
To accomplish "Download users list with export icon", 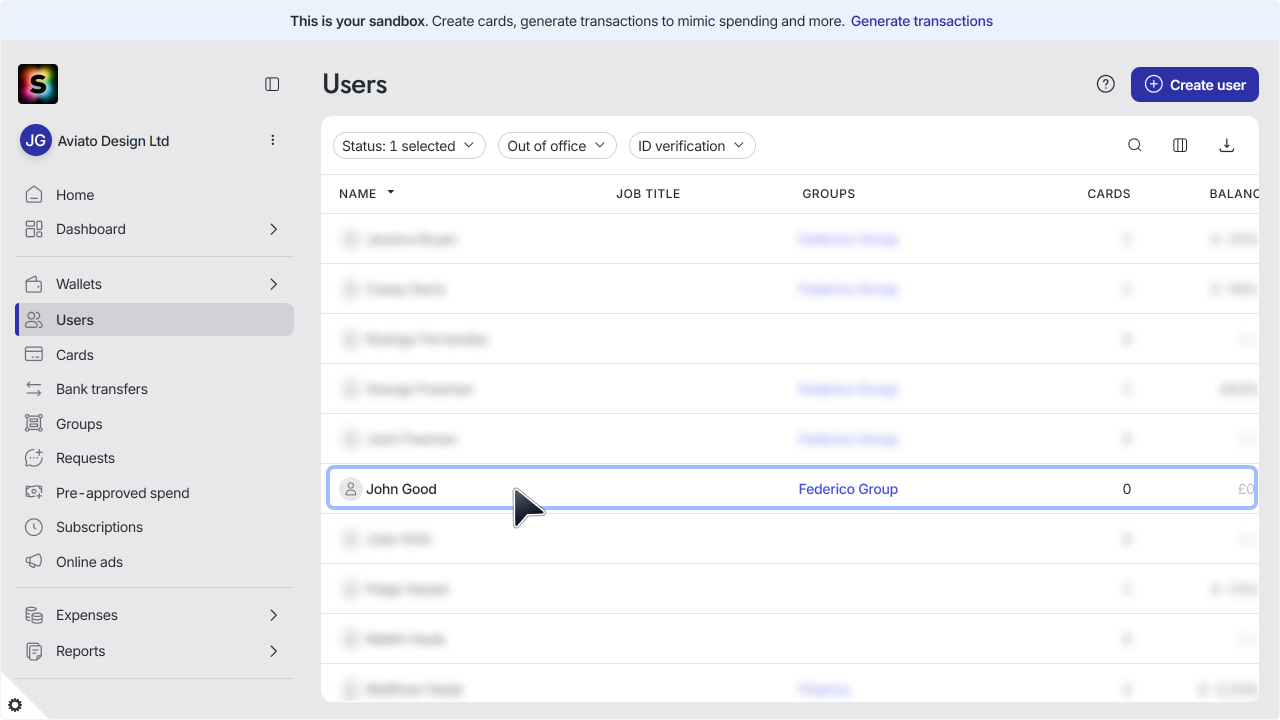I will pos(1227,145).
